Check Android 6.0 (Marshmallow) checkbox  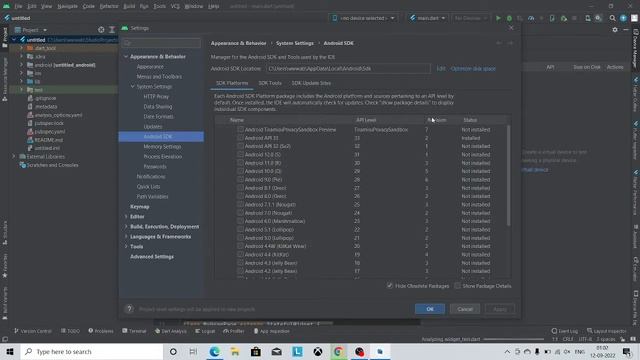(x=240, y=221)
